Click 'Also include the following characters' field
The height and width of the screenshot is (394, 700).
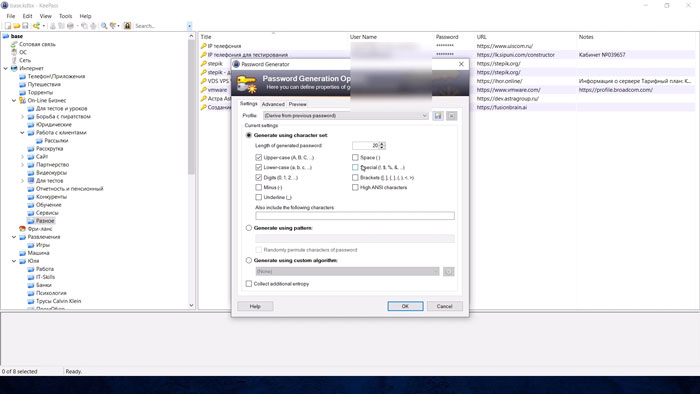pyautogui.click(x=355, y=216)
